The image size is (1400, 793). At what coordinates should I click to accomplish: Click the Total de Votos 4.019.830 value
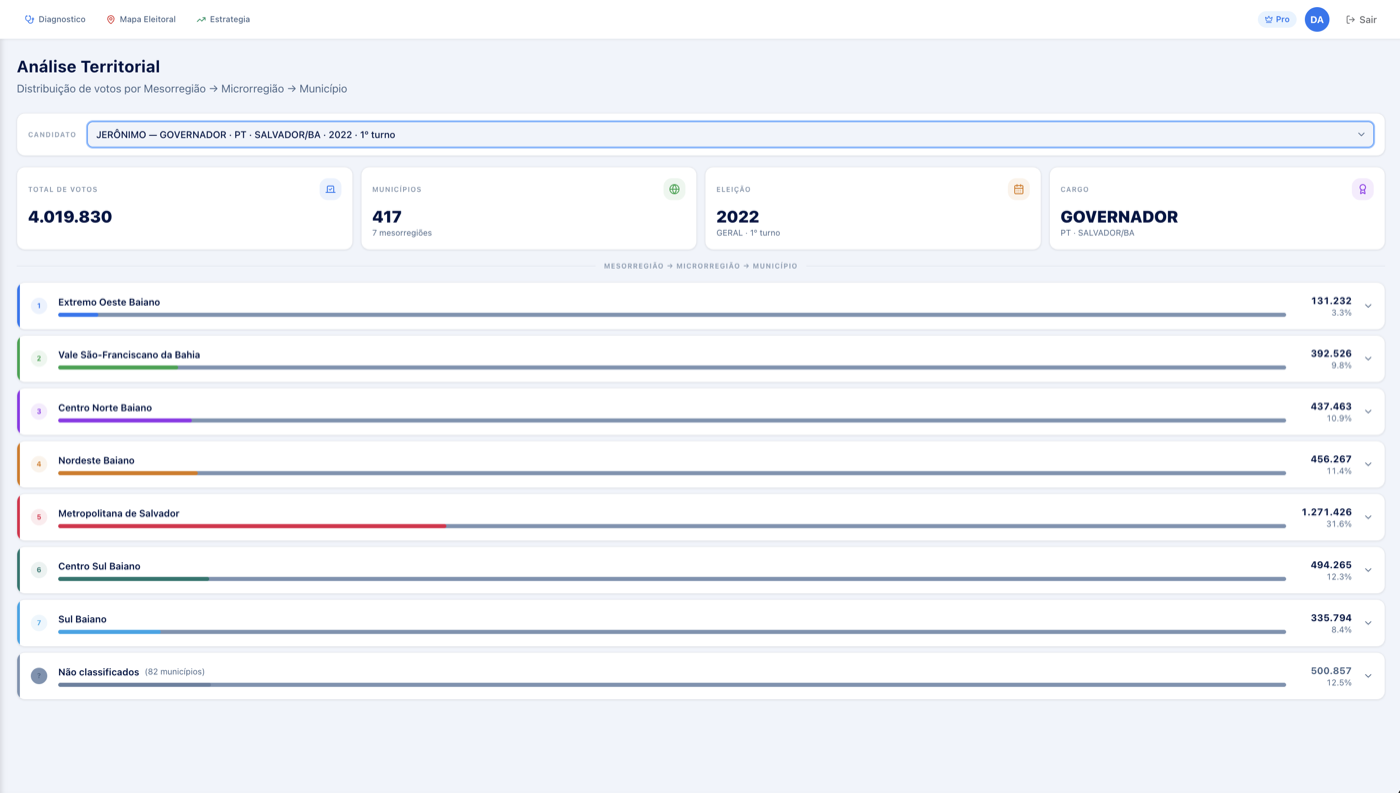pos(70,217)
